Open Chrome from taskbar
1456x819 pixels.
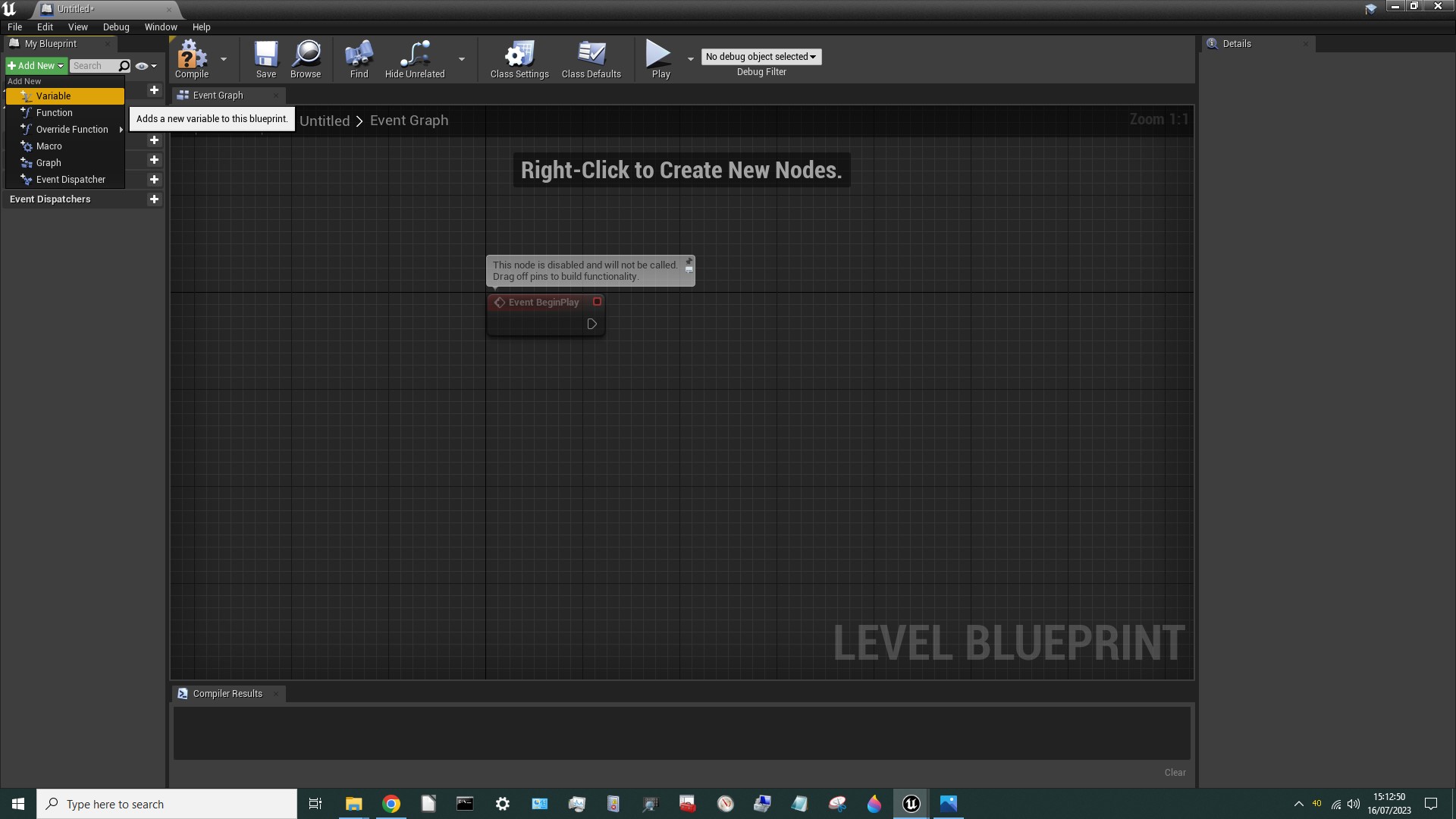[391, 804]
